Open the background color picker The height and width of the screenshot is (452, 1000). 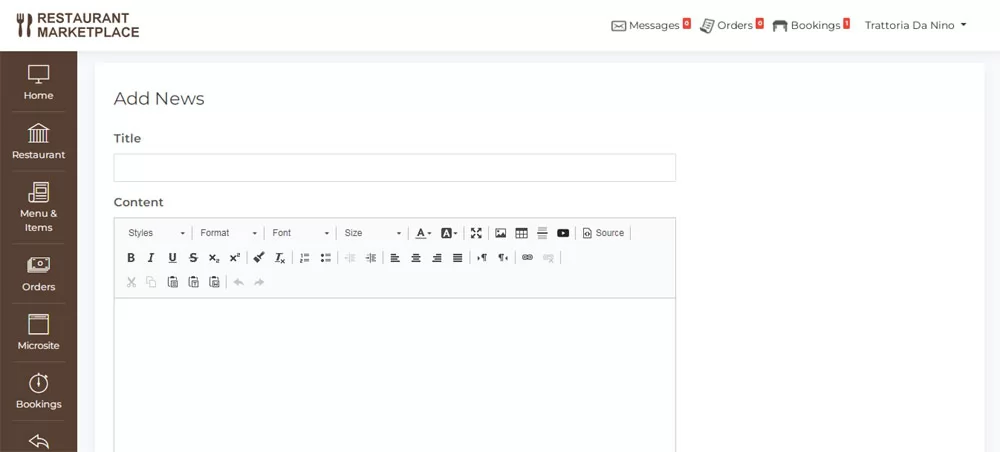449,233
